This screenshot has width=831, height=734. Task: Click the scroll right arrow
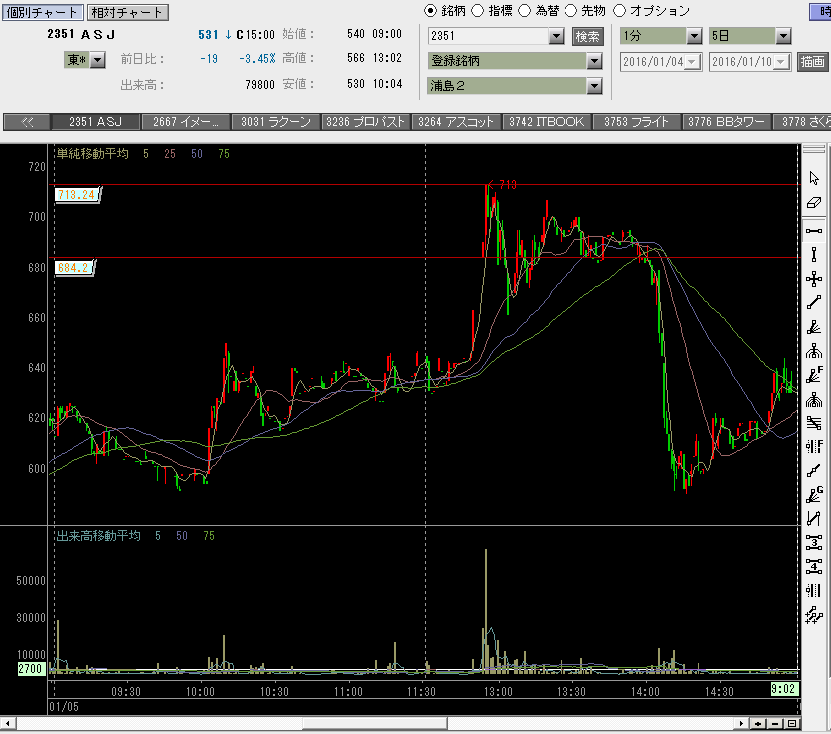[741, 723]
